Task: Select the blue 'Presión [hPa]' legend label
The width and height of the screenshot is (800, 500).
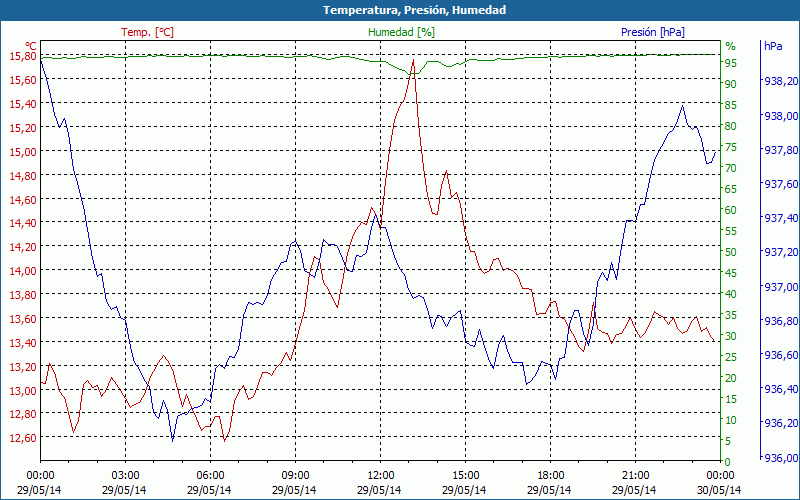Action: click(x=653, y=32)
